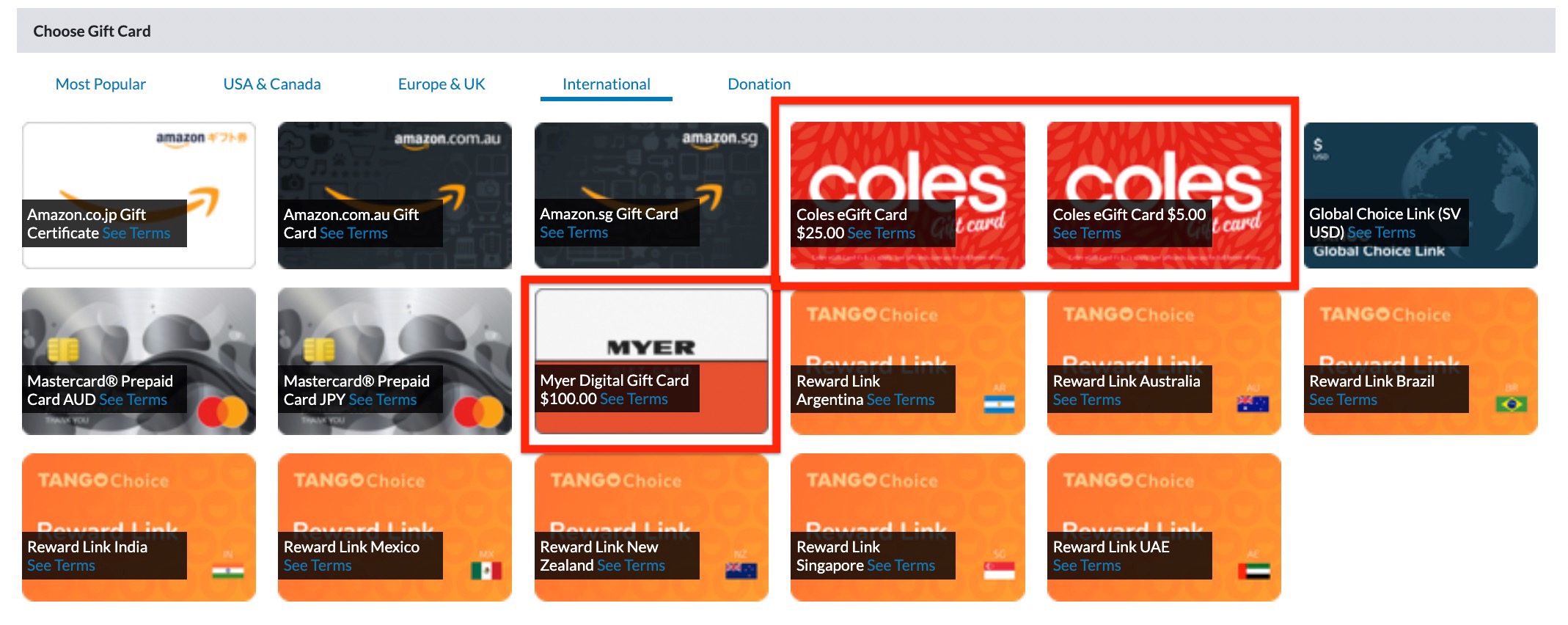Select the Amazon.com.au Gift Card
The image size is (1568, 625).
coord(395,195)
